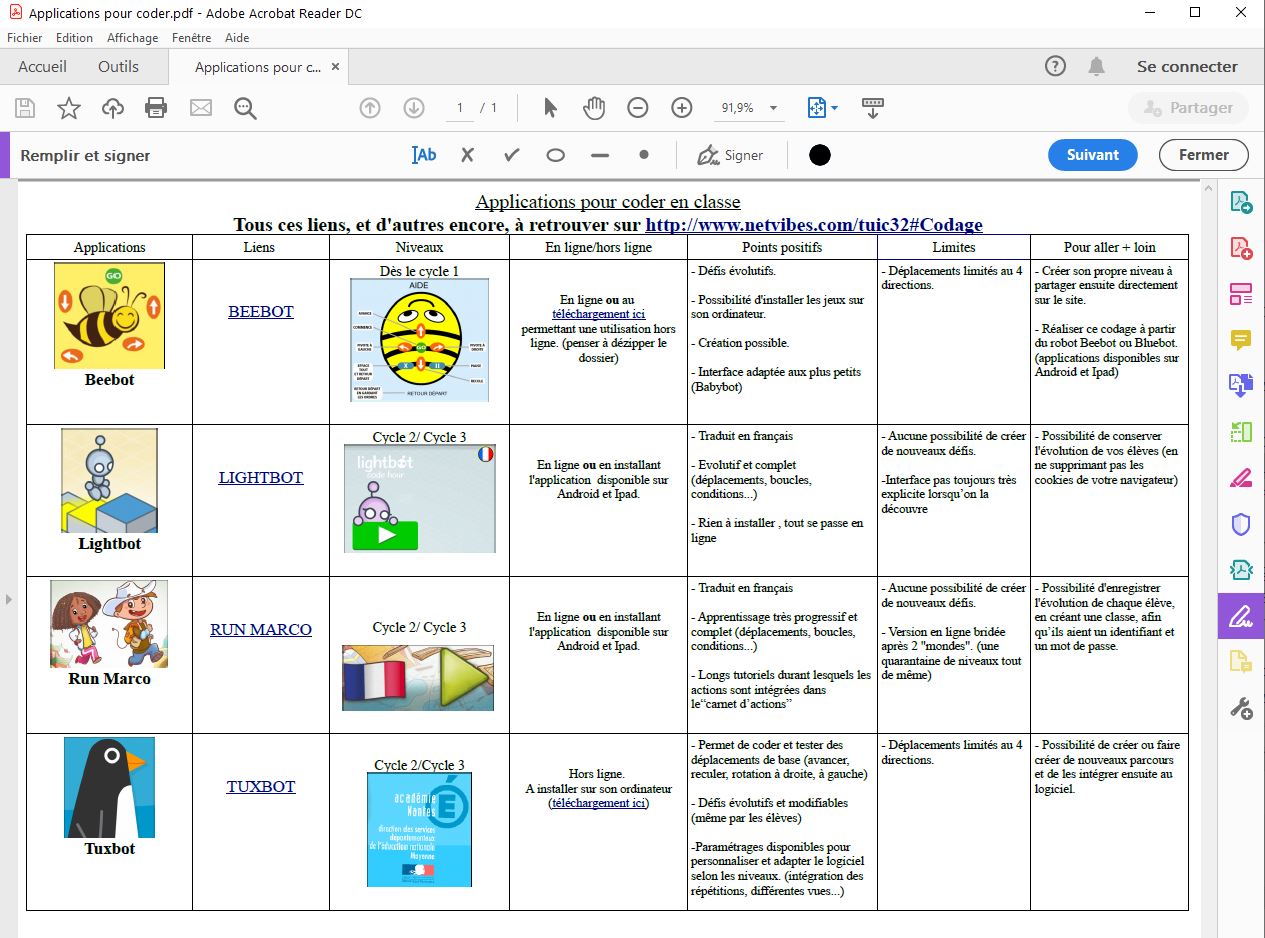
Task: Print the document with the printer icon
Action: tap(156, 108)
